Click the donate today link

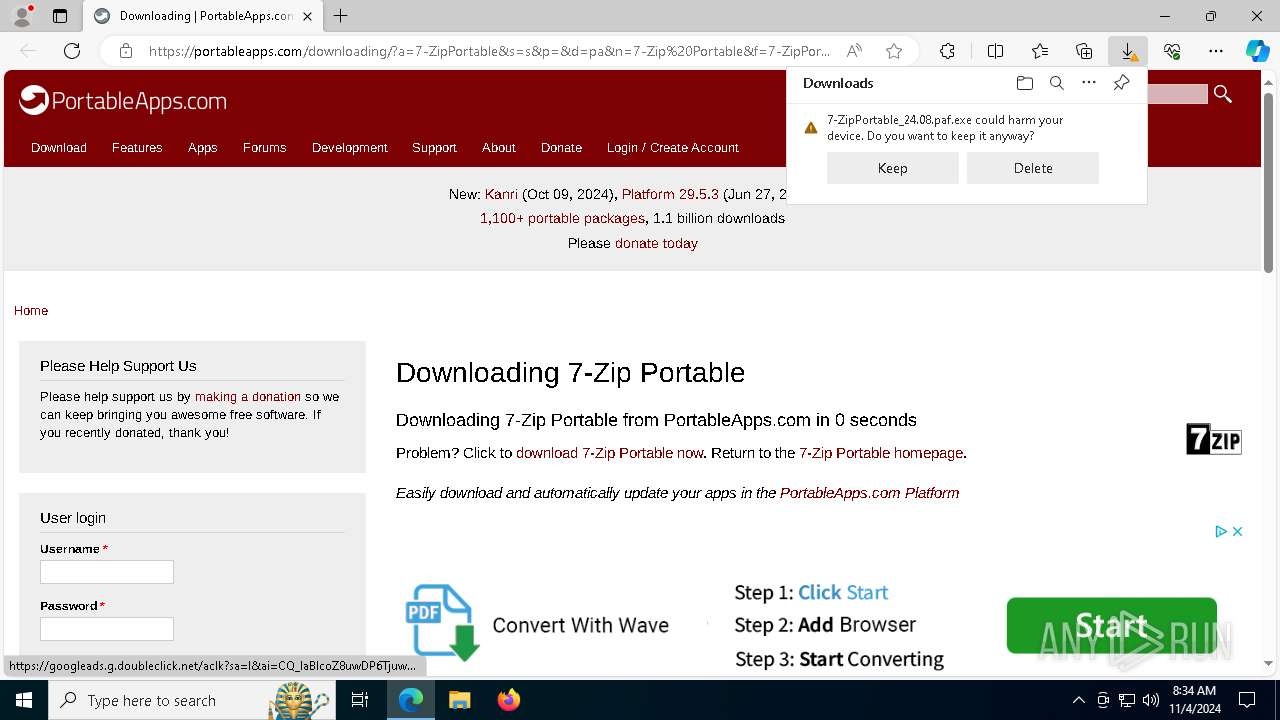656,243
